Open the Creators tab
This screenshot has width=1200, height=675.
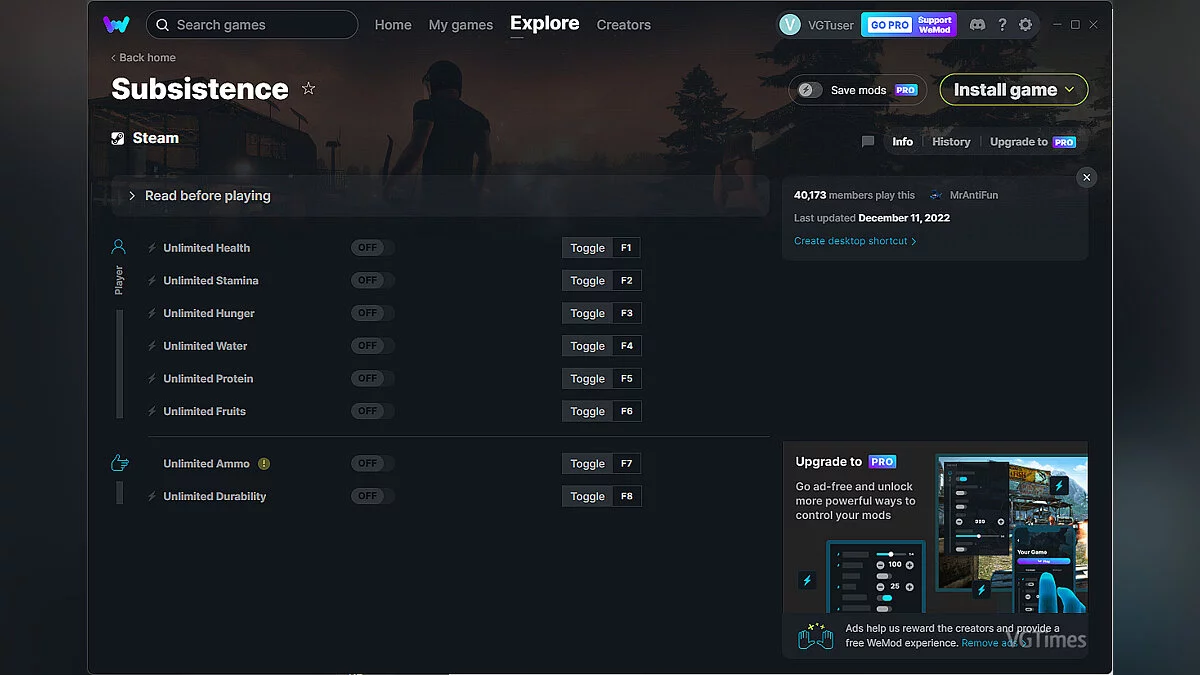pyautogui.click(x=624, y=25)
